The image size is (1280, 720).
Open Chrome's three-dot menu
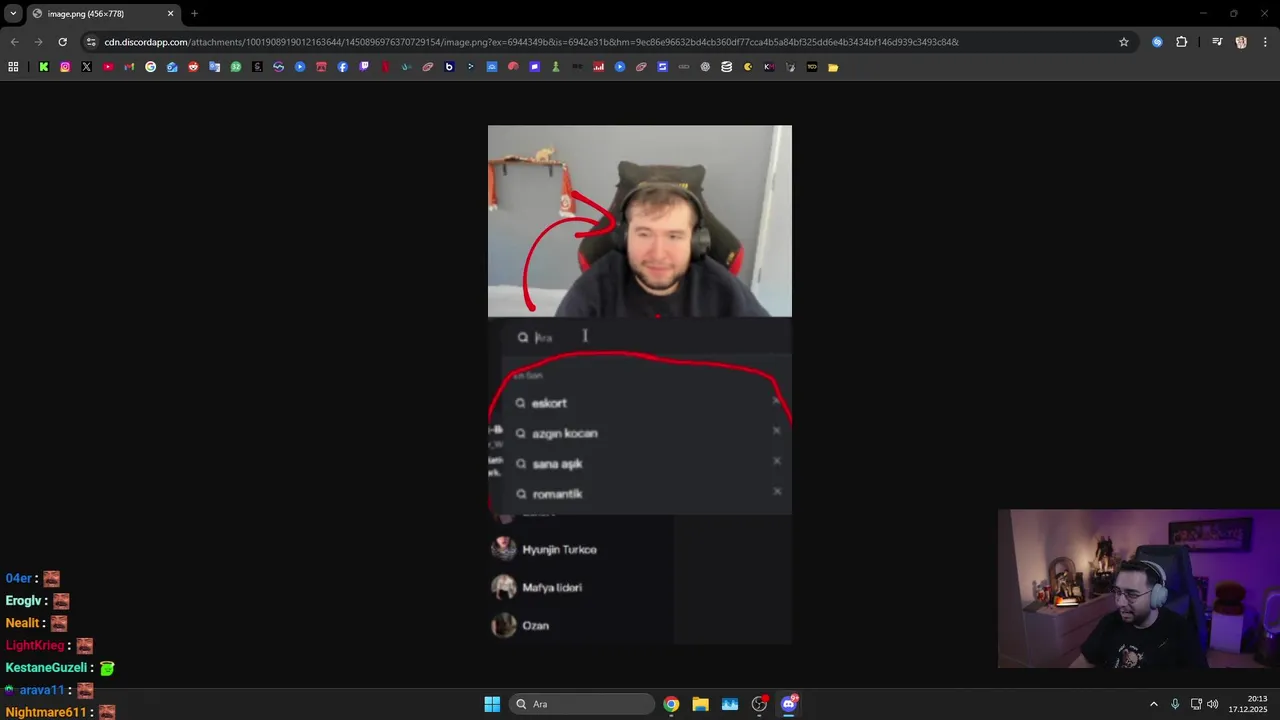coord(1264,42)
